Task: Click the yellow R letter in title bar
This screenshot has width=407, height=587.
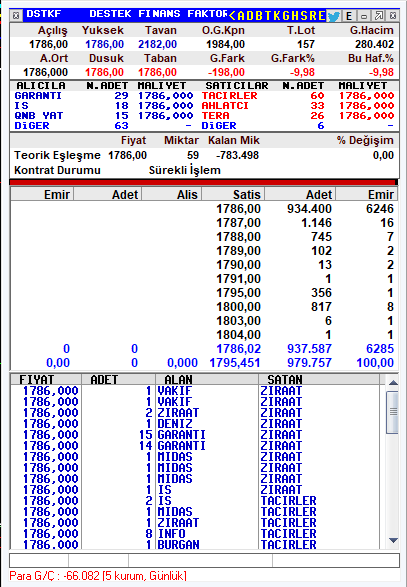Action: pos(313,15)
